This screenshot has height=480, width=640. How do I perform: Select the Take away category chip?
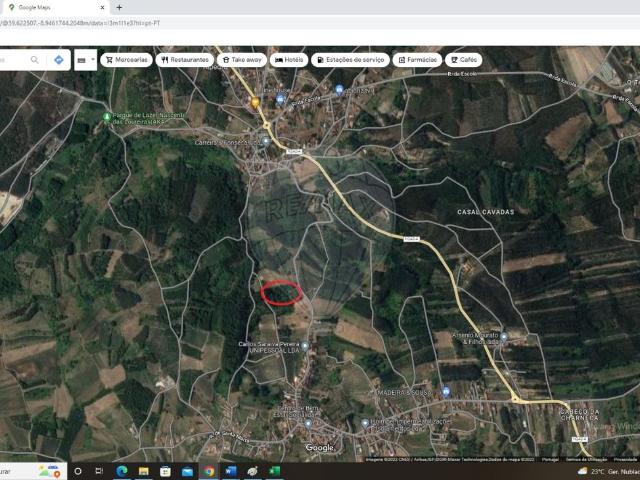pyautogui.click(x=243, y=60)
